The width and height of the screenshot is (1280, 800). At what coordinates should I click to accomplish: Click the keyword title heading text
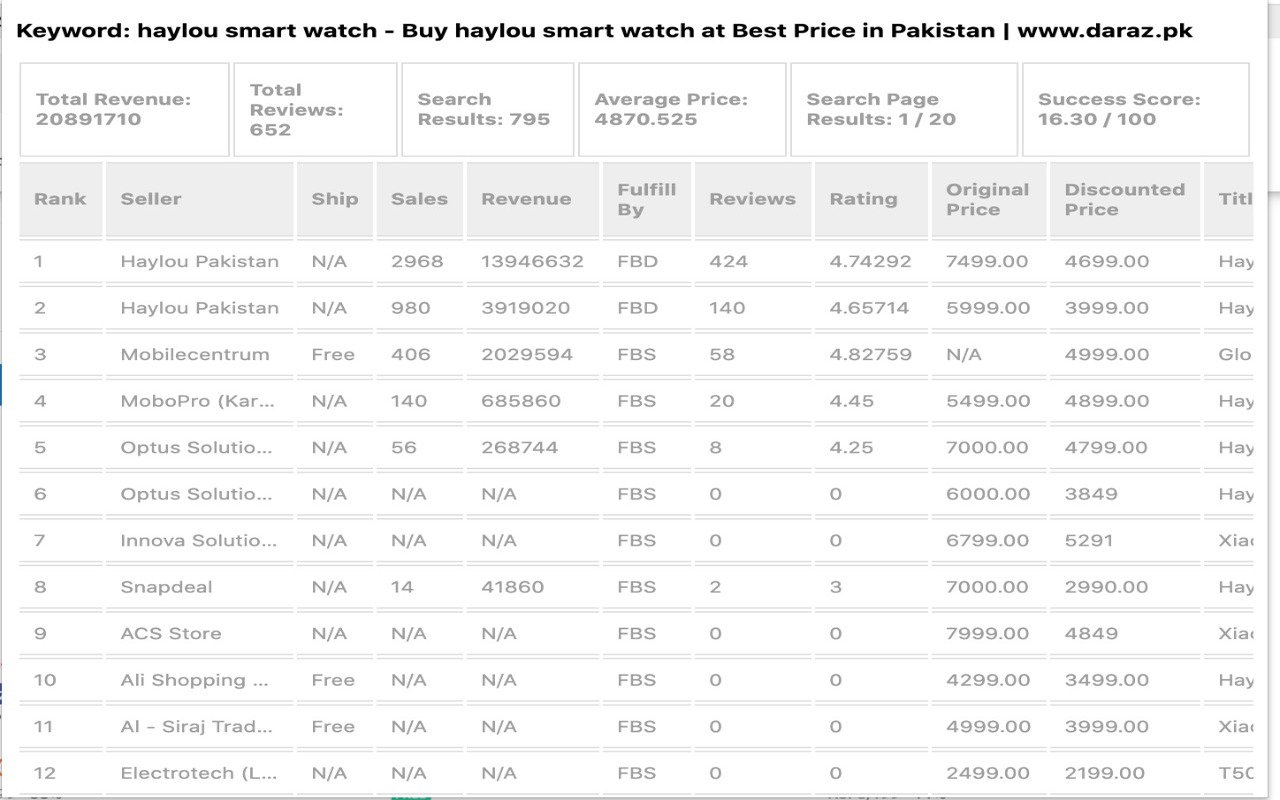pos(604,30)
